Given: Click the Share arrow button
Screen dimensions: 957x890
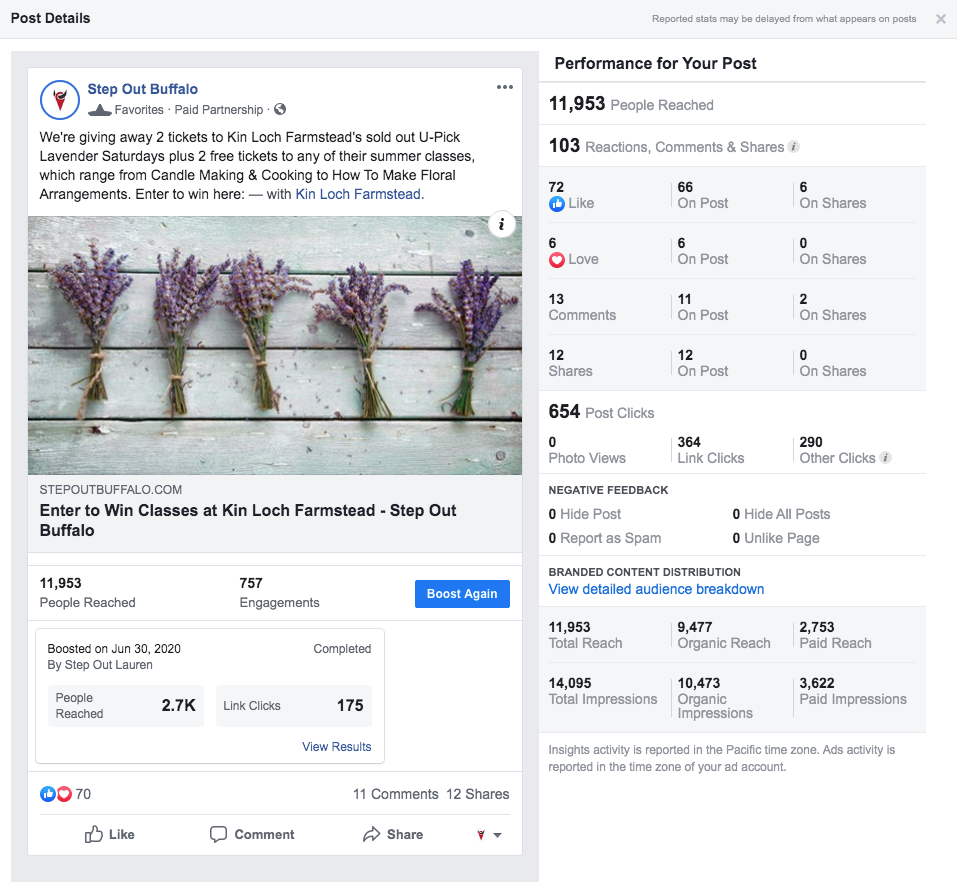Looking at the screenshot, I should (x=392, y=834).
